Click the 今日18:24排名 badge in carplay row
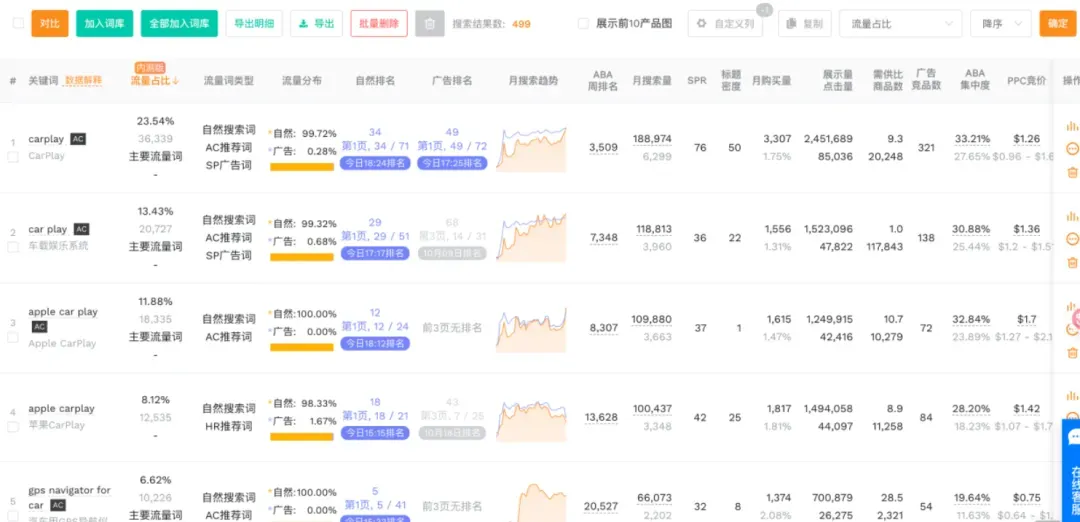 (375, 164)
